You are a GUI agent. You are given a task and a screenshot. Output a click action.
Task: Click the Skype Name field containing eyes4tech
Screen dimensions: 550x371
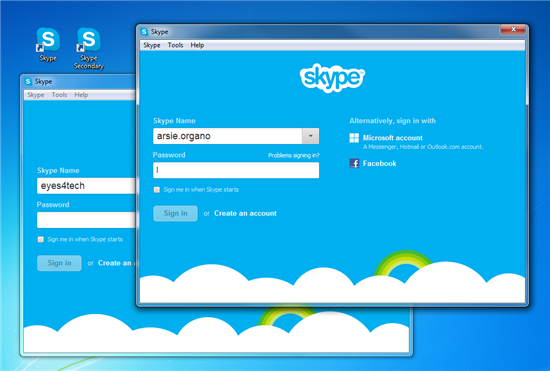coord(86,186)
